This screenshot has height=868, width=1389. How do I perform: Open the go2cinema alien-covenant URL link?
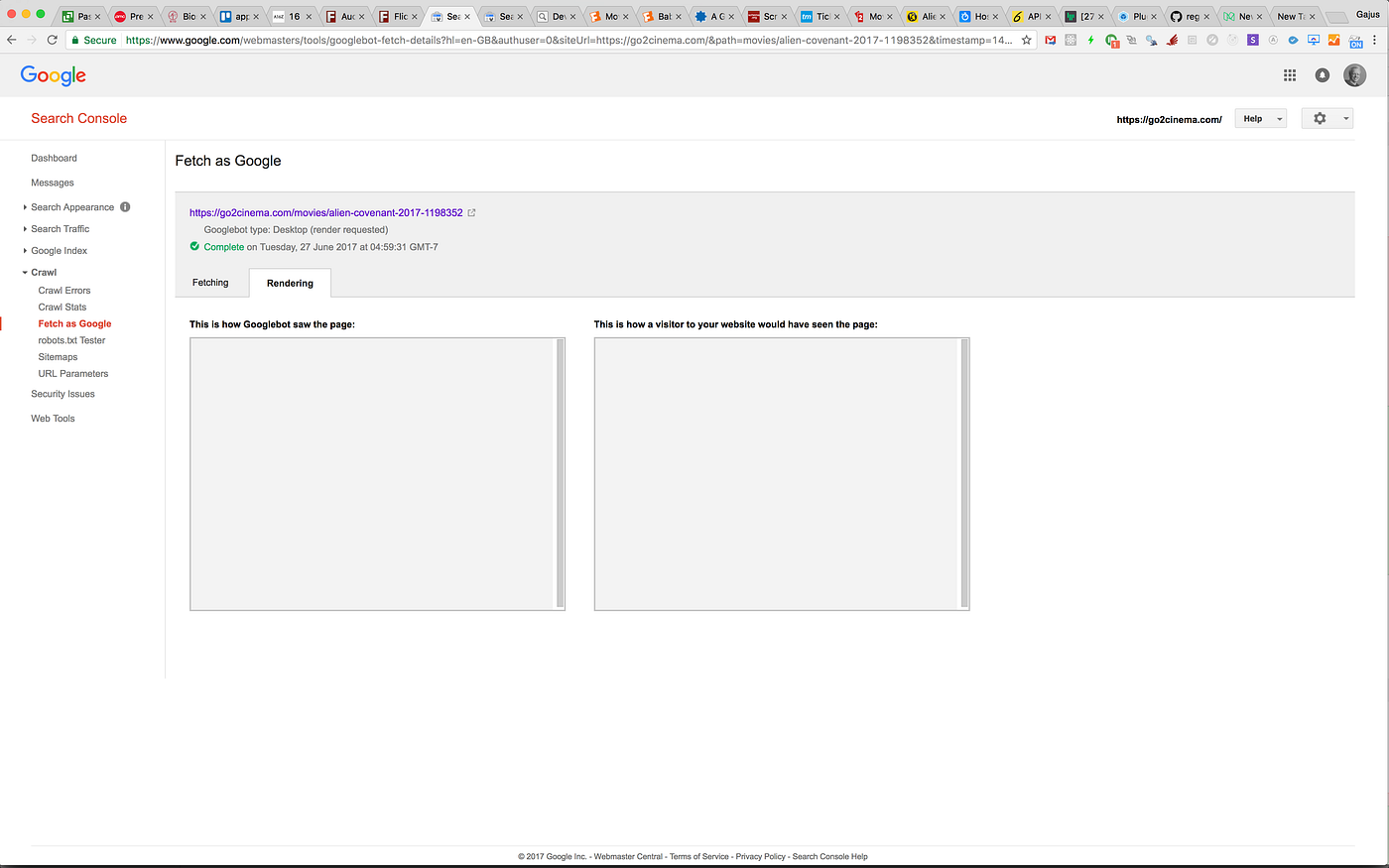tap(325, 212)
